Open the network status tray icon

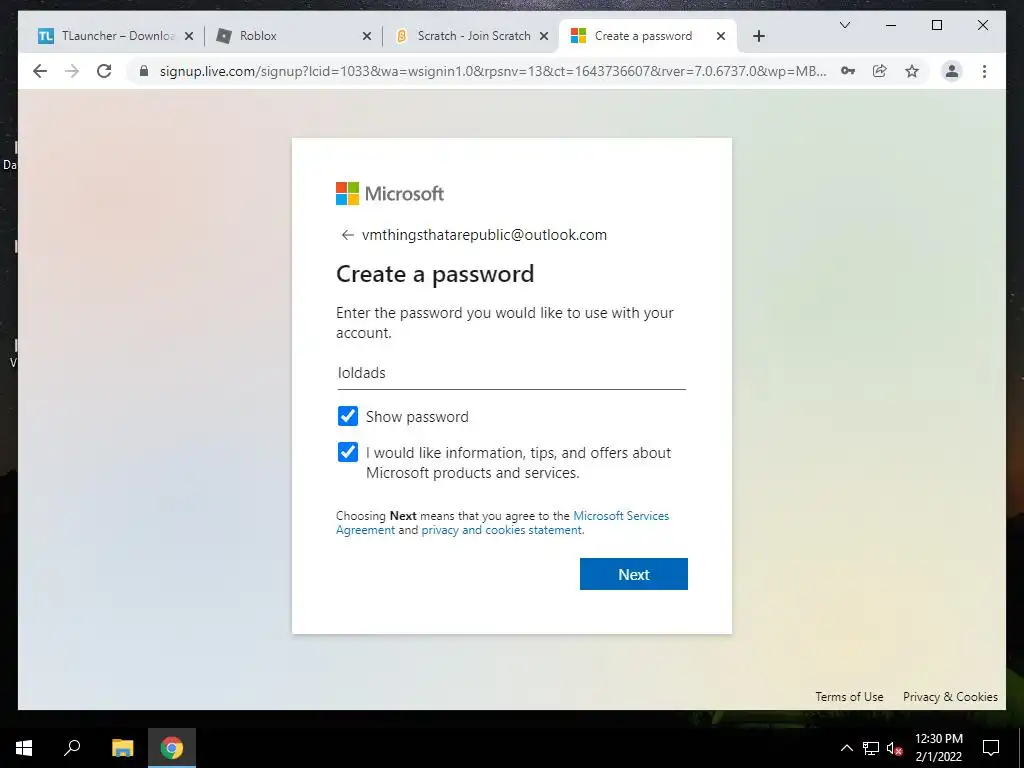pyautogui.click(x=871, y=748)
